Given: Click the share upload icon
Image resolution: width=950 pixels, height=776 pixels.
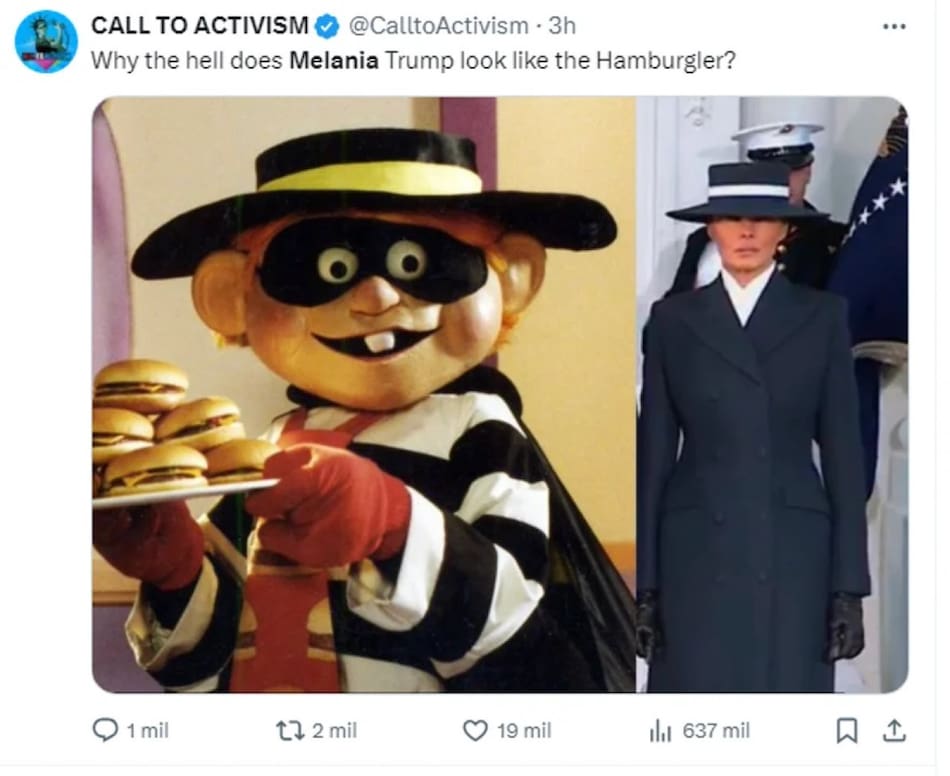Looking at the screenshot, I should point(894,731).
